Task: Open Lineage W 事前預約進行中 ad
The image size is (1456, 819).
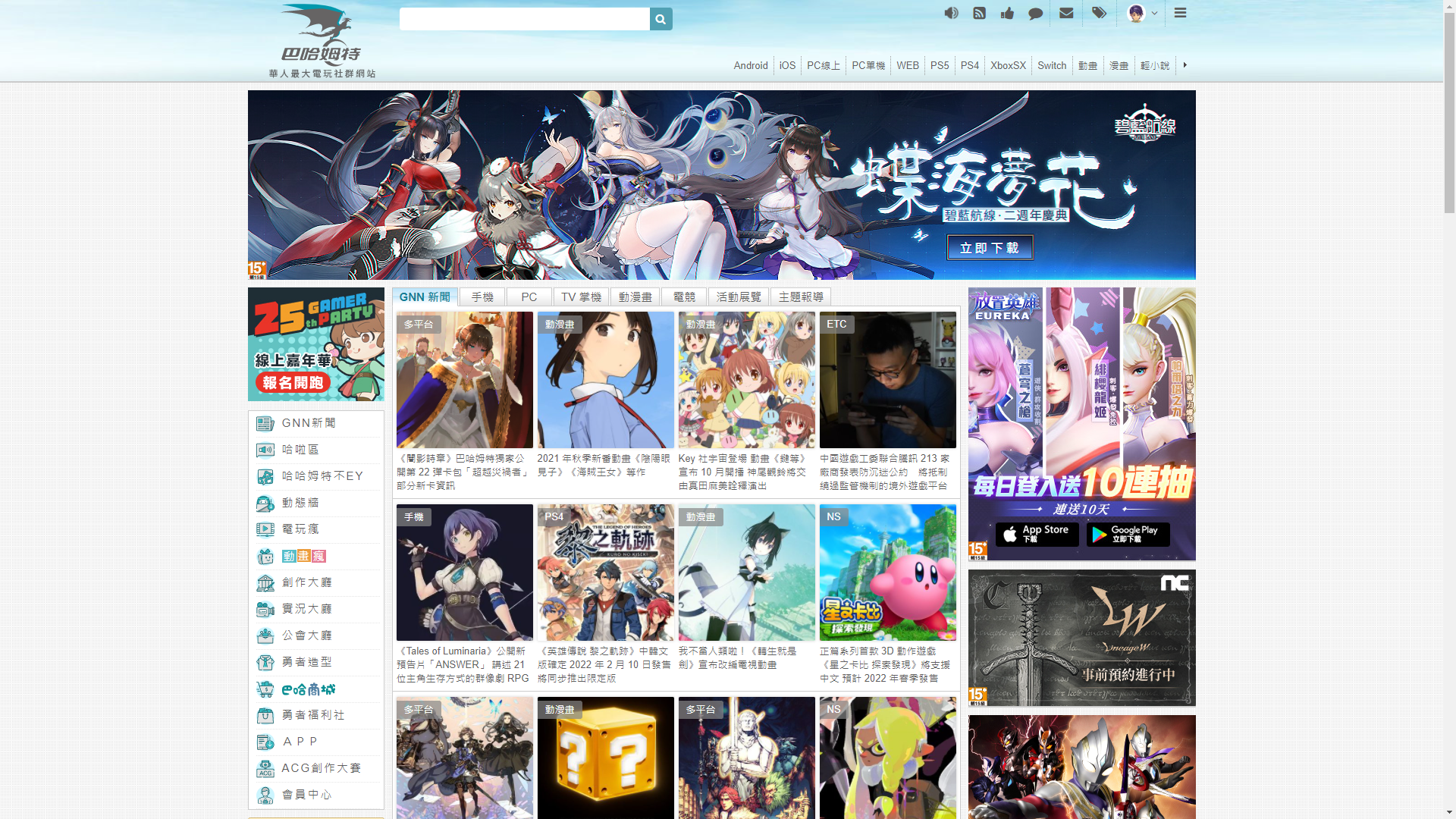Action: [1081, 638]
